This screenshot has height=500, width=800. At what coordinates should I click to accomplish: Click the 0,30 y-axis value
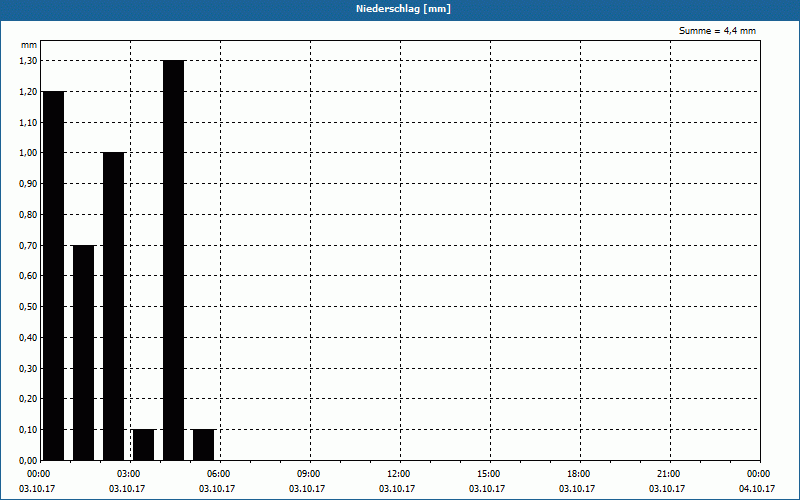click(x=28, y=368)
